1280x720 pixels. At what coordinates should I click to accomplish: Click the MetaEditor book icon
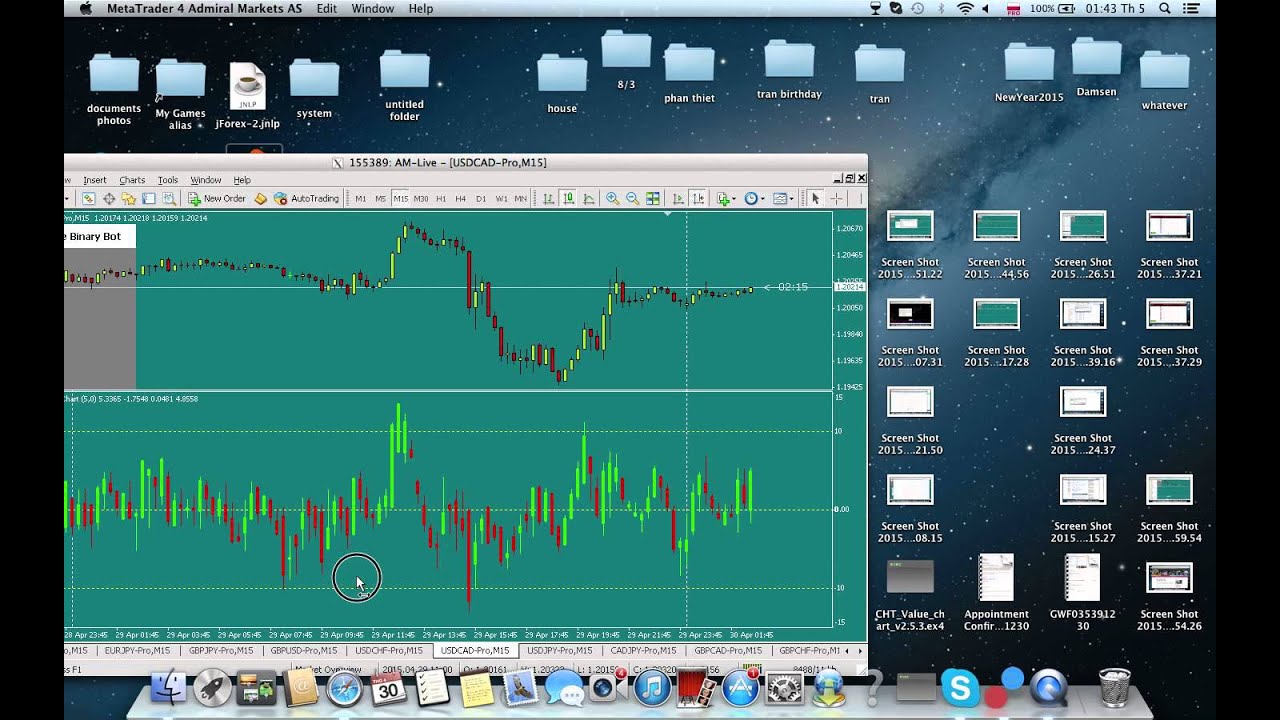pyautogui.click(x=260, y=199)
